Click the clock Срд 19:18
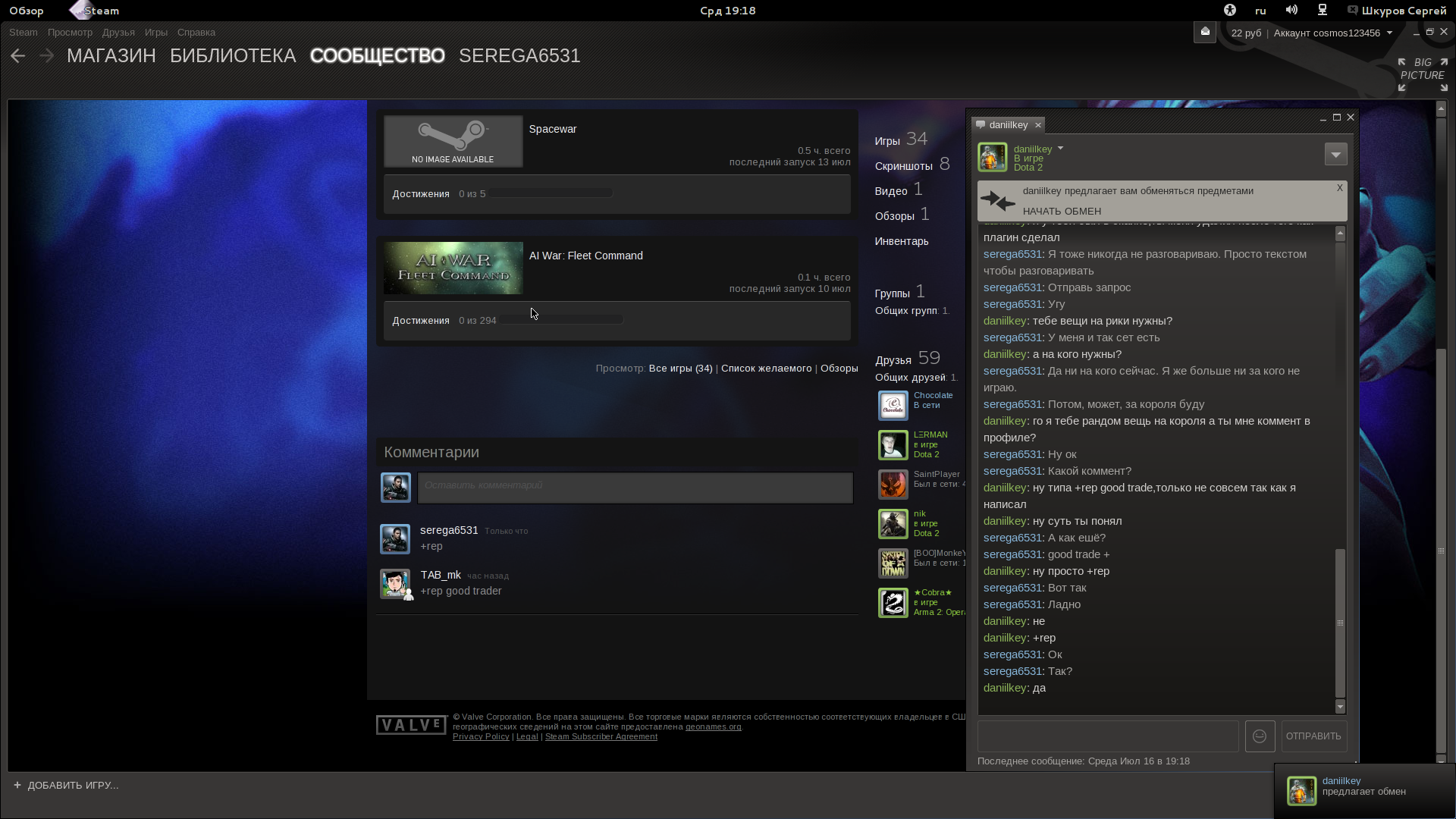 pyautogui.click(x=728, y=11)
